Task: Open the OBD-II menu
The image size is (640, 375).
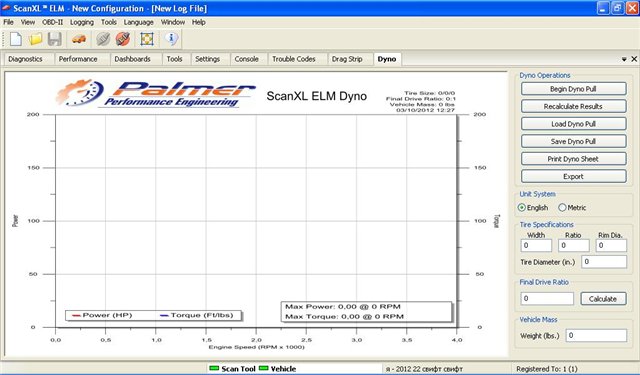Action: (x=53, y=22)
